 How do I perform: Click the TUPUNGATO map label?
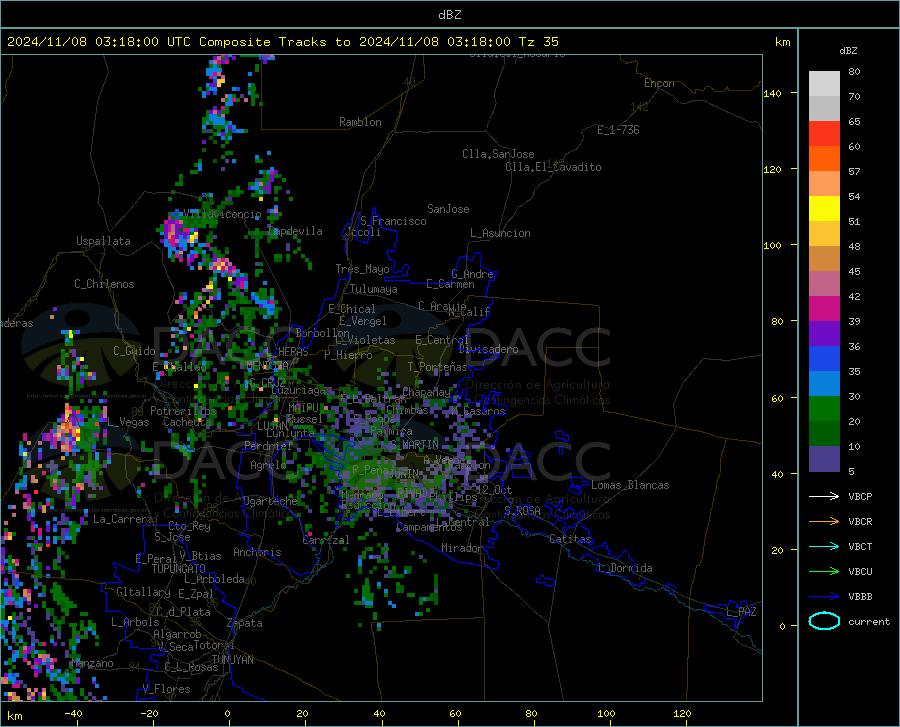coord(179,569)
